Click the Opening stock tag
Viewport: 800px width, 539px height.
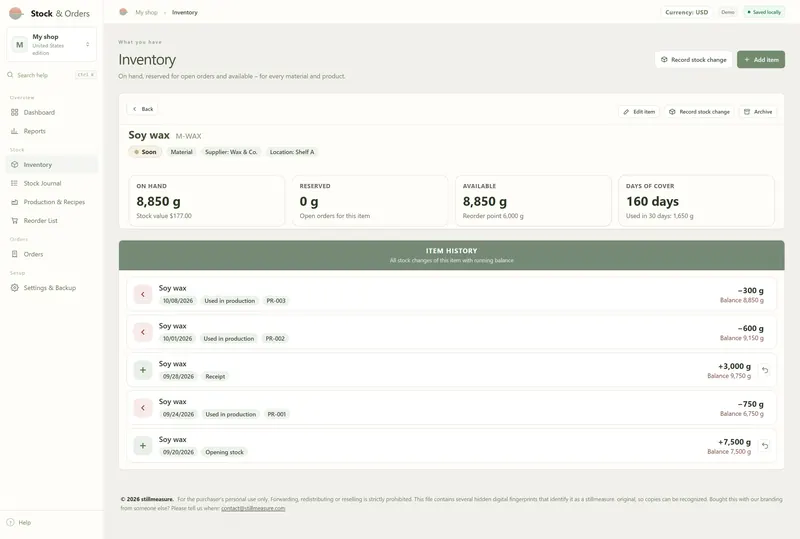pos(224,452)
